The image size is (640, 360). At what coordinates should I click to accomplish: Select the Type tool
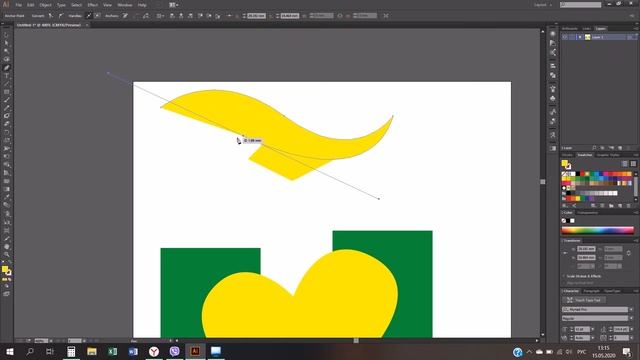click(x=7, y=76)
